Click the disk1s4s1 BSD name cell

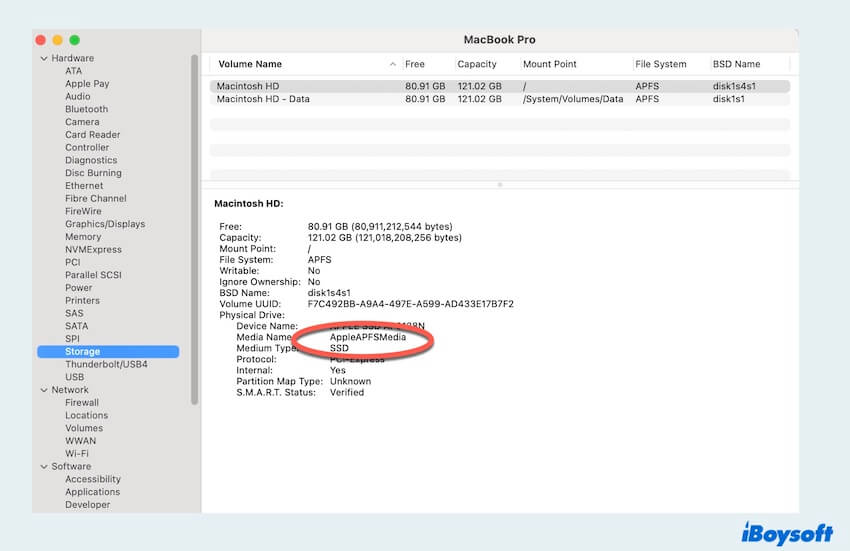point(734,86)
